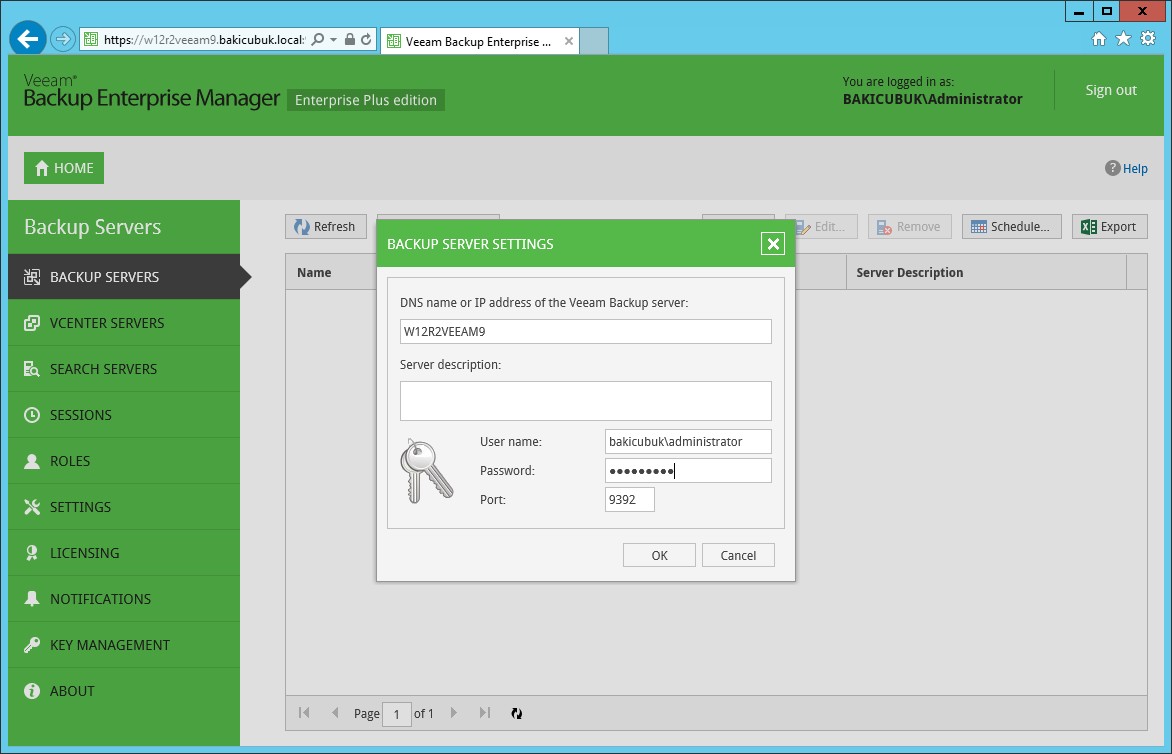Open a new blank browser tab
This screenshot has width=1172, height=754.
(x=594, y=41)
